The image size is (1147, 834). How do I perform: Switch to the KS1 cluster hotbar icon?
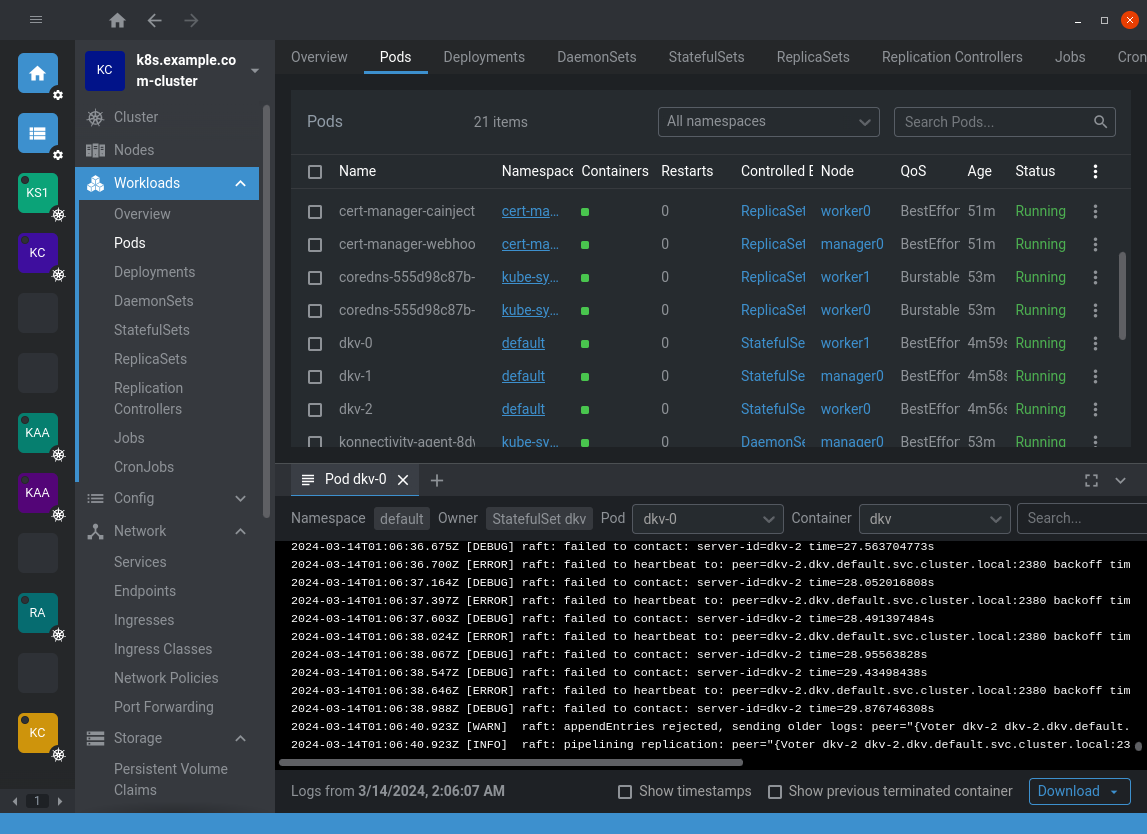tap(37, 193)
